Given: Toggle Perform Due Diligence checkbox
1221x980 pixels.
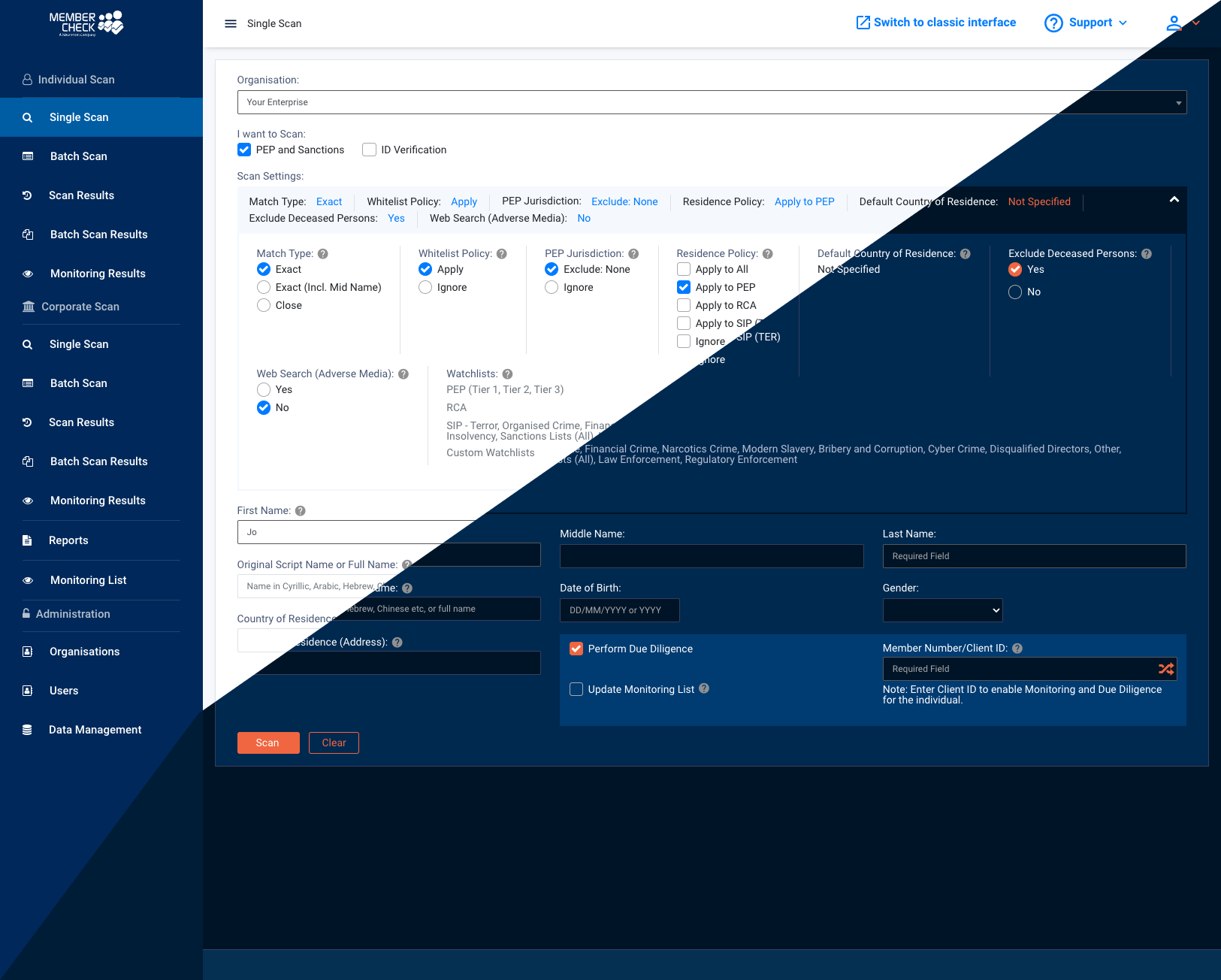Looking at the screenshot, I should [x=576, y=649].
